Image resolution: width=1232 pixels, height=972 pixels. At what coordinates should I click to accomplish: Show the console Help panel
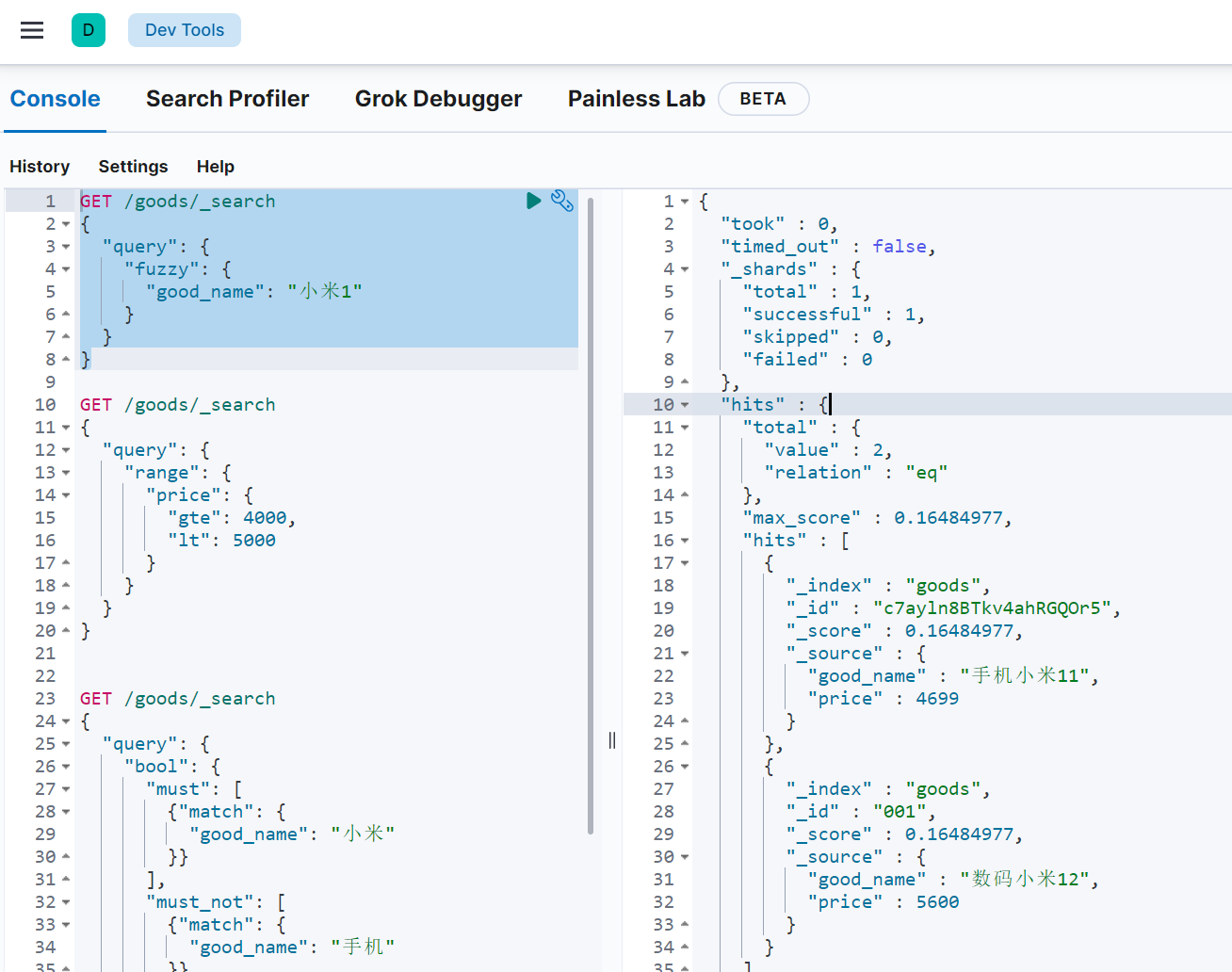(215, 167)
